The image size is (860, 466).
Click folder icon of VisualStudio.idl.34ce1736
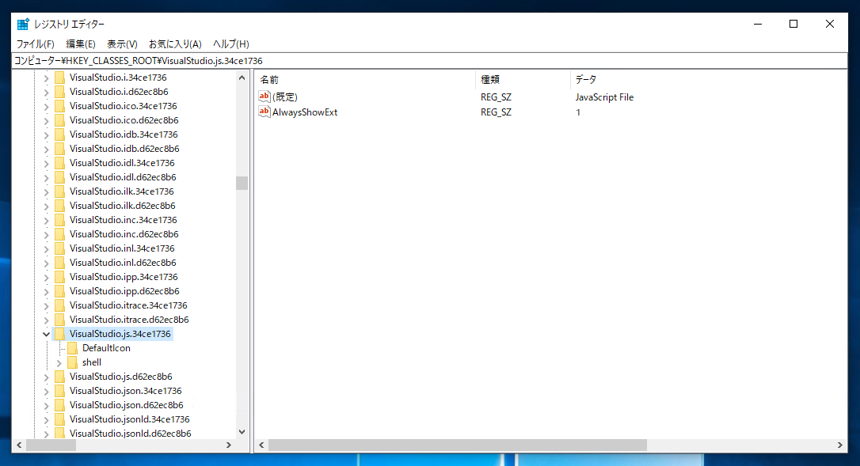pos(60,163)
